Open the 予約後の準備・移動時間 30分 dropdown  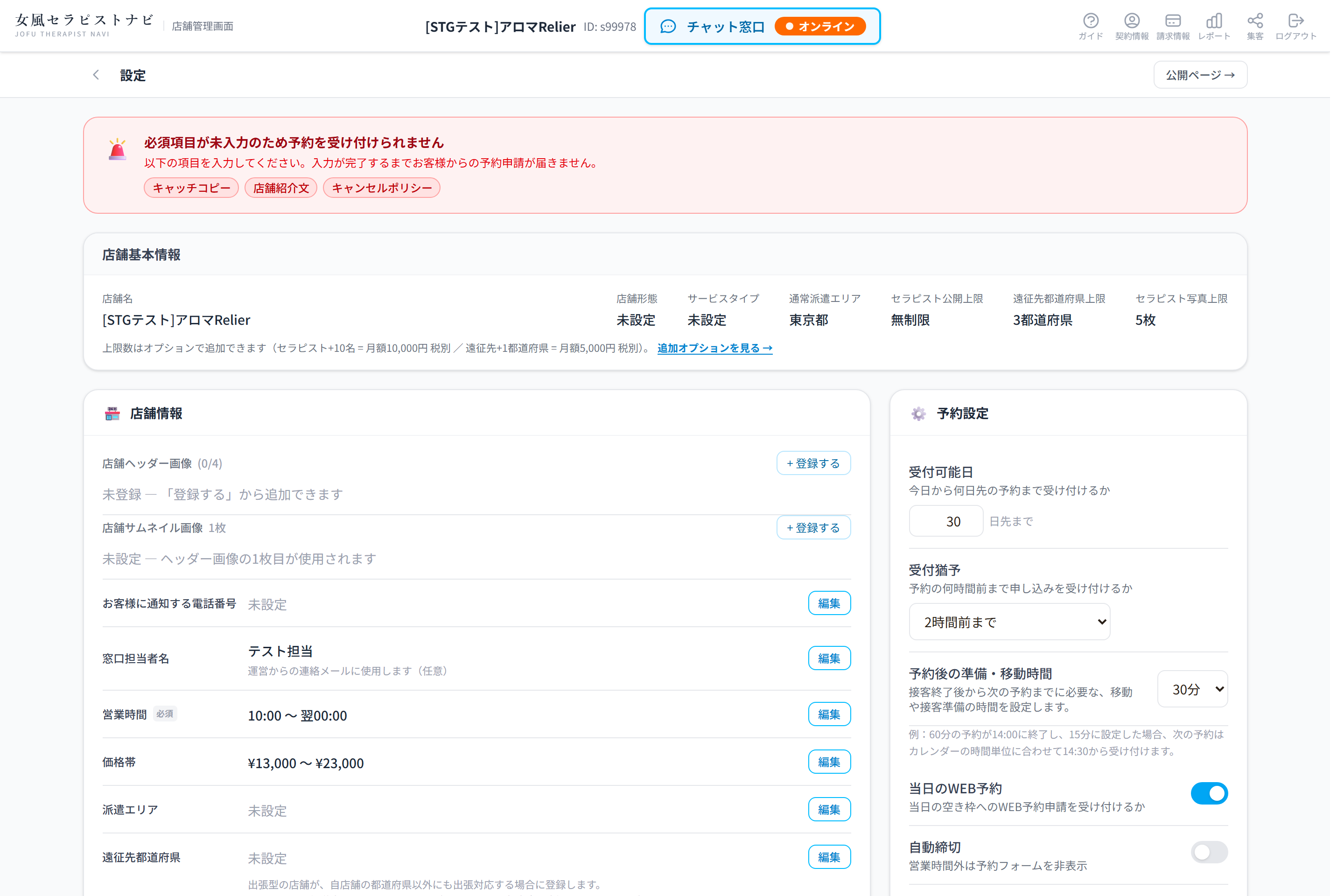[1204, 696]
